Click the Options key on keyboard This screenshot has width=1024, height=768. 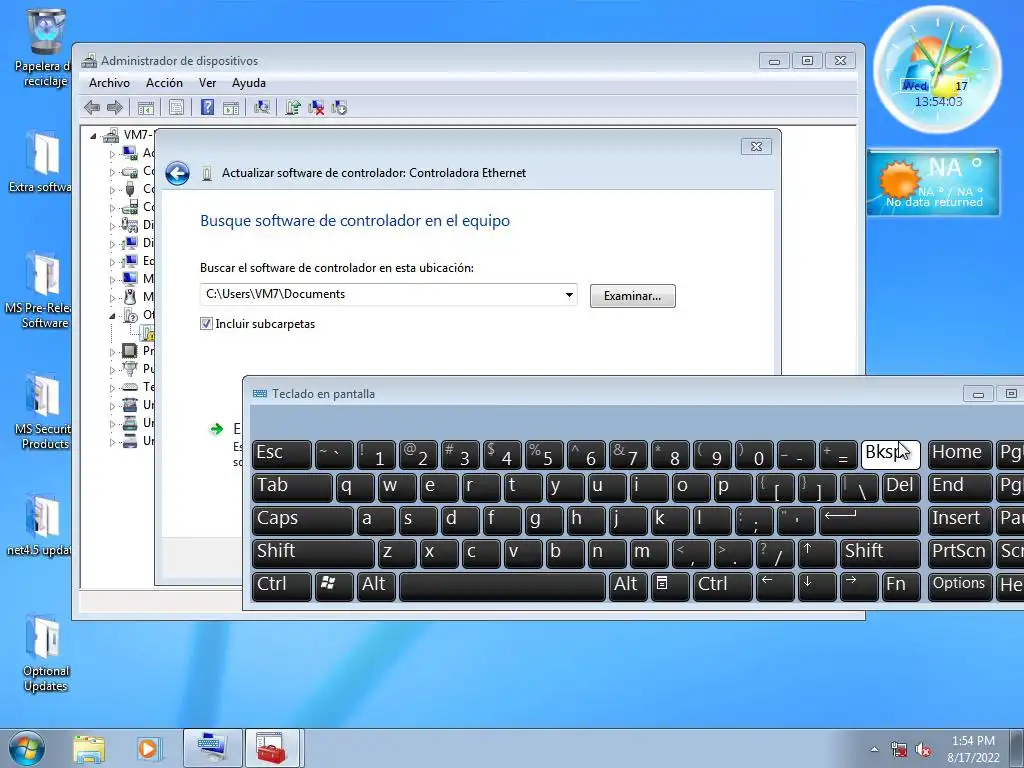pyautogui.click(x=959, y=584)
